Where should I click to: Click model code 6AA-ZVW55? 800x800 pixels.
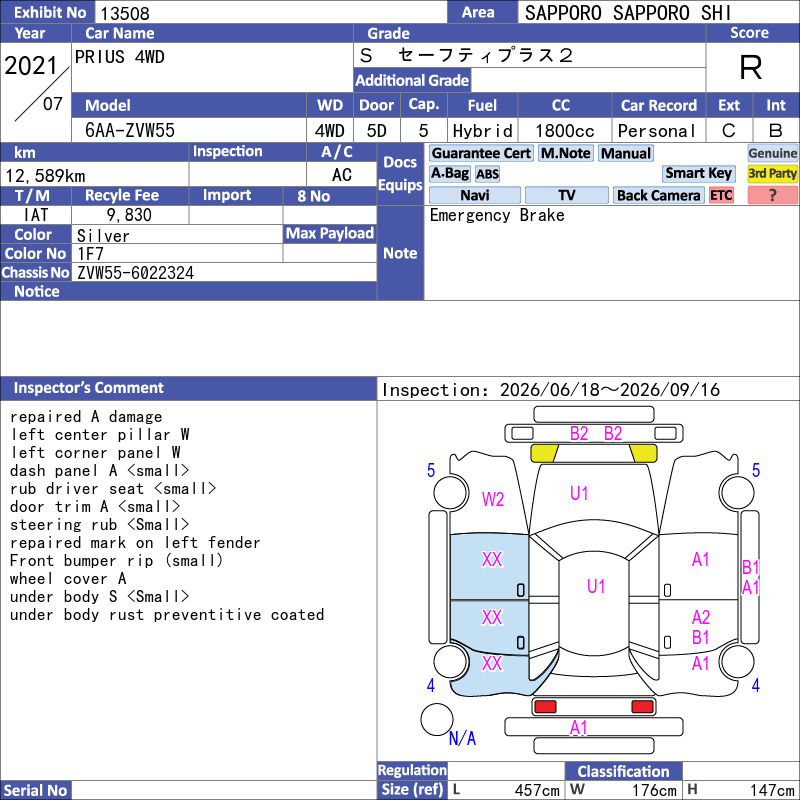(130, 131)
